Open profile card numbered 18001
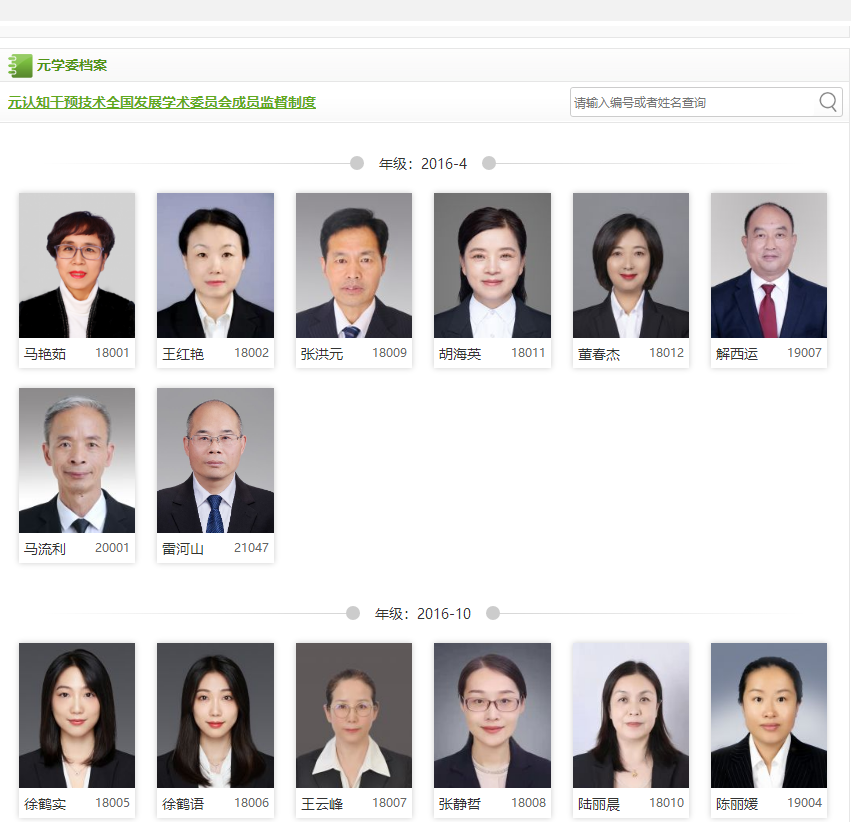 pos(77,280)
